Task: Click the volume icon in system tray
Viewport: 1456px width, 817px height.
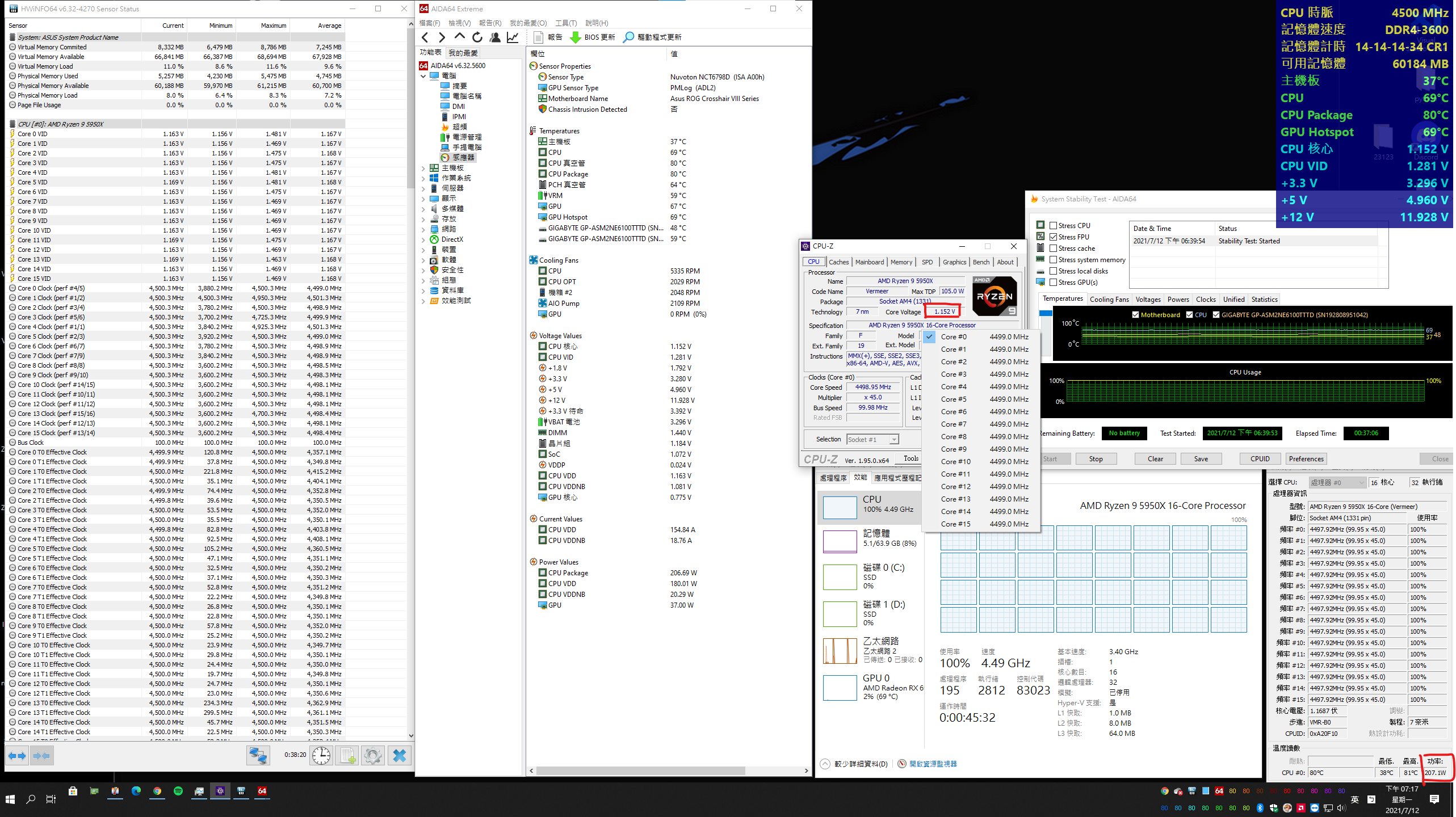Action: (x=1341, y=807)
